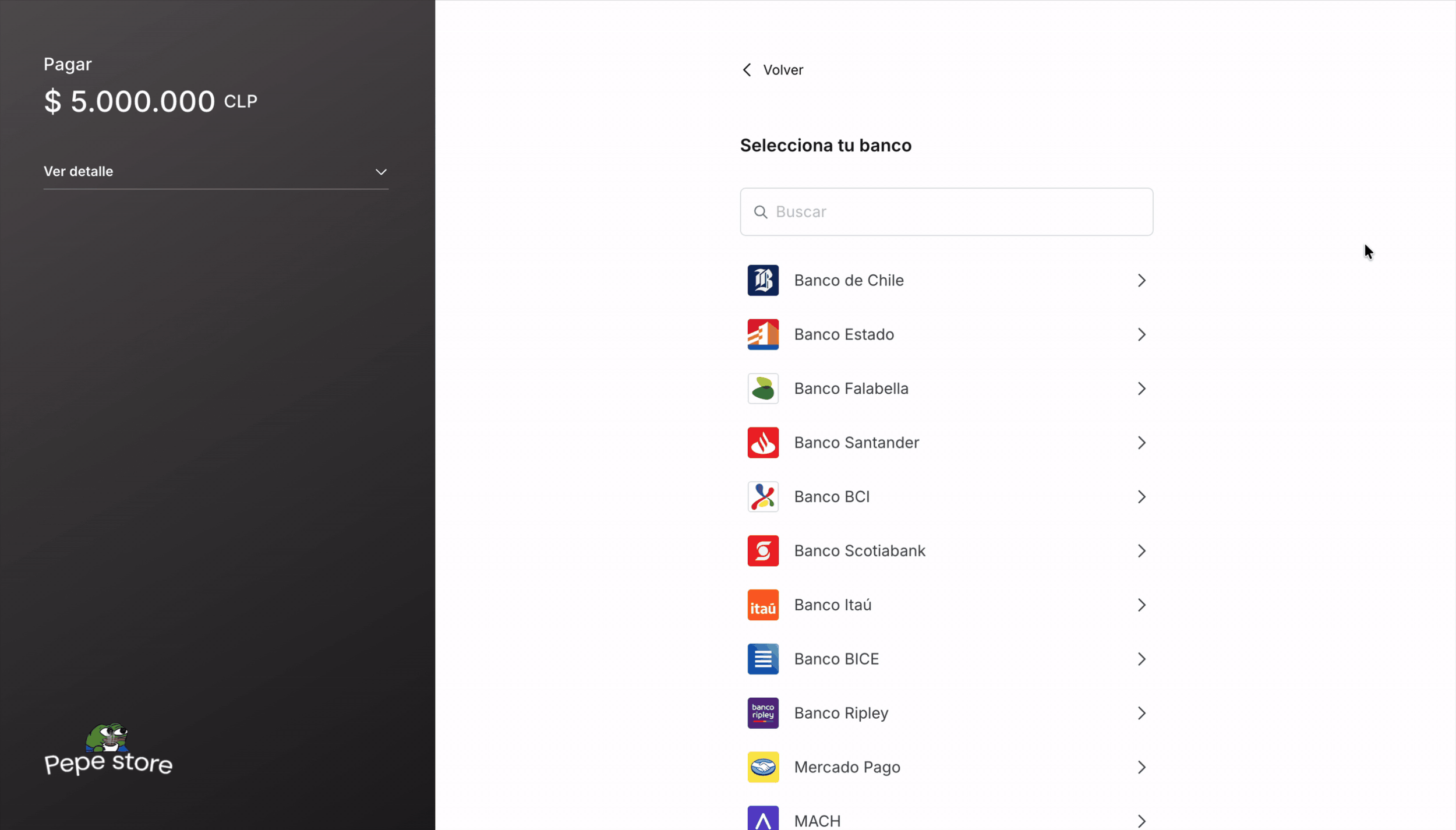
Task: Click the CLP currency label
Action: 241,101
